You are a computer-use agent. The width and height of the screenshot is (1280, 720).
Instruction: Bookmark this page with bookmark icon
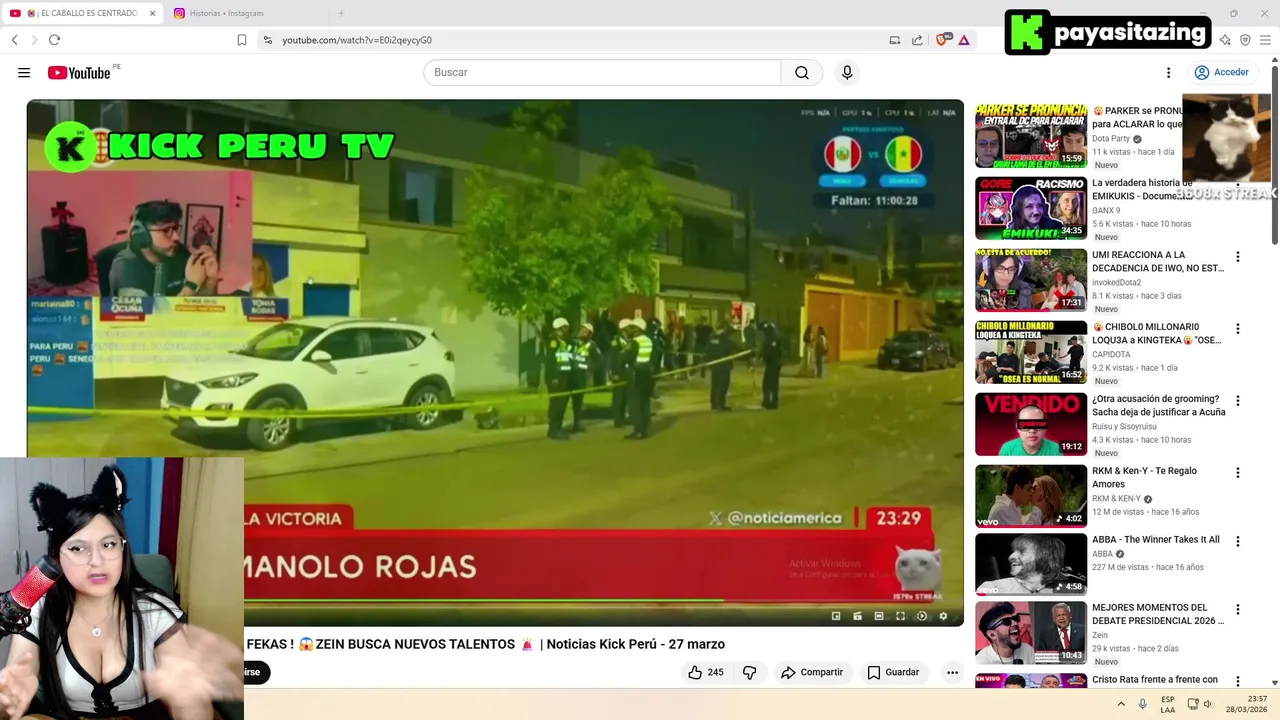(242, 40)
